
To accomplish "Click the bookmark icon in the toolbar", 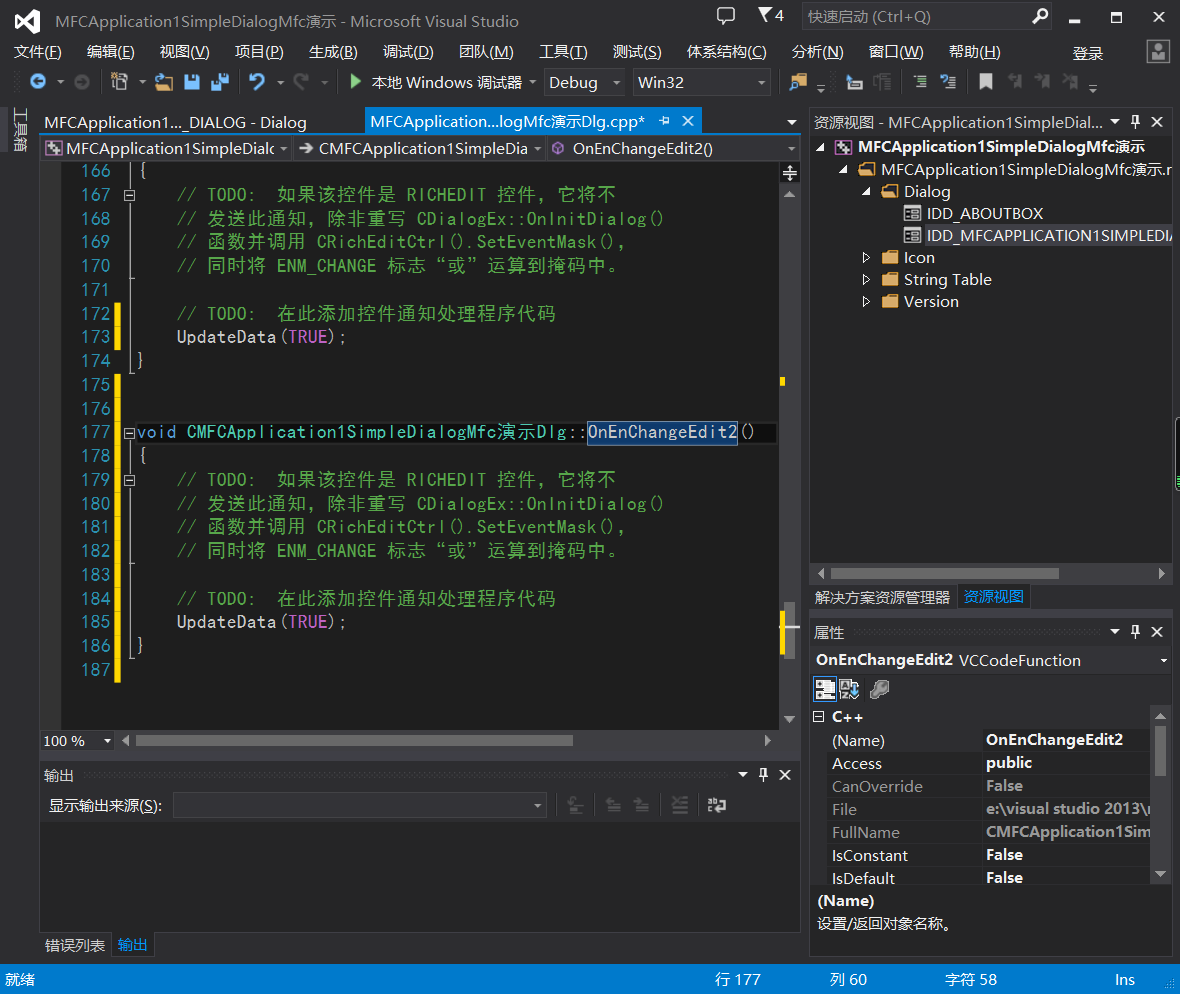I will (986, 82).
